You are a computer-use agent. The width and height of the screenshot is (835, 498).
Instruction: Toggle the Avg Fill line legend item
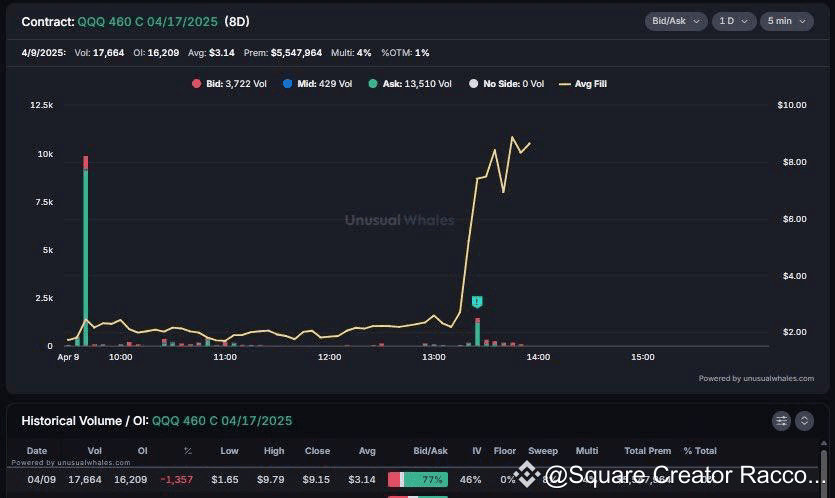[583, 84]
